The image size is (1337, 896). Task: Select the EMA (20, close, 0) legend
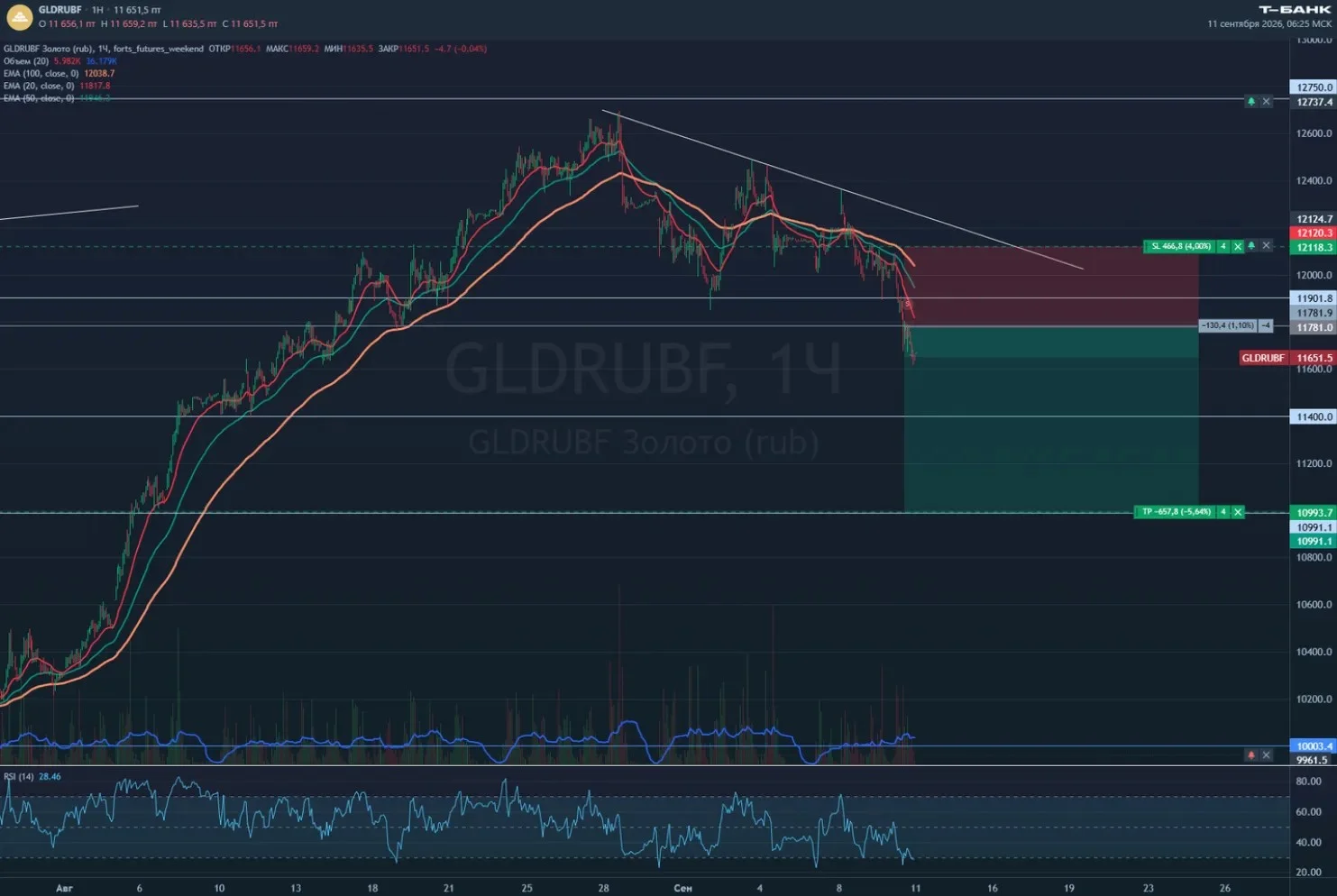[39, 87]
